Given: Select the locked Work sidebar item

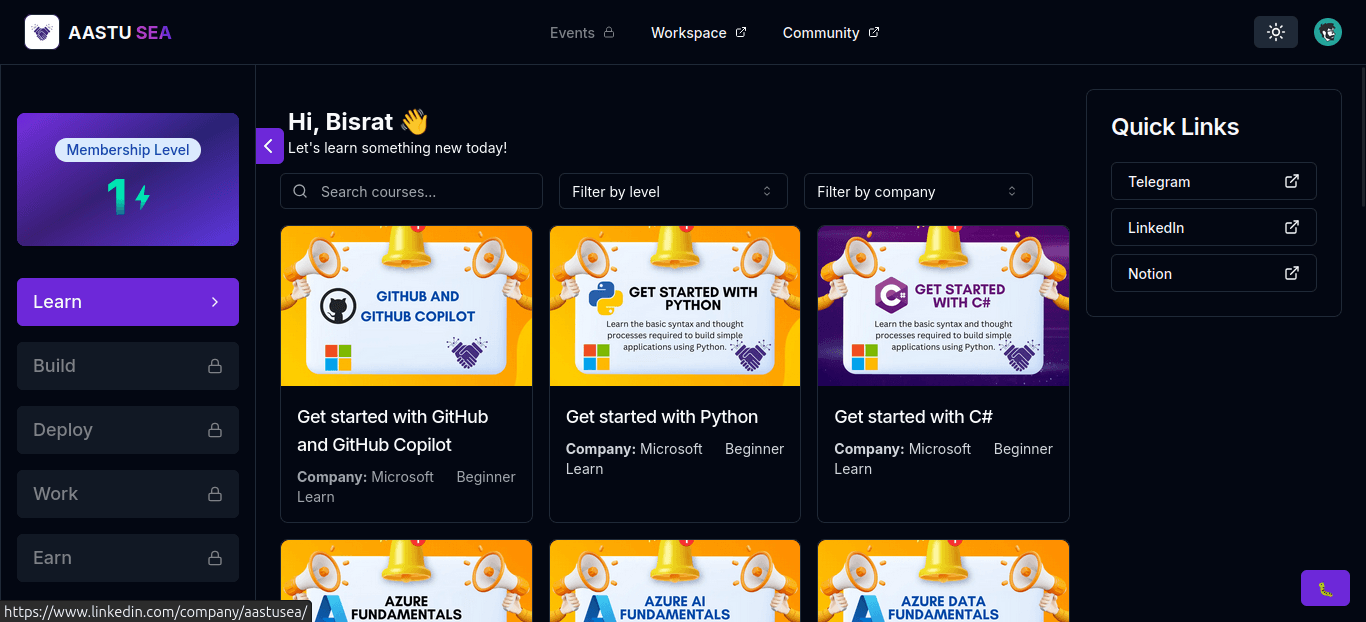Looking at the screenshot, I should [x=128, y=494].
